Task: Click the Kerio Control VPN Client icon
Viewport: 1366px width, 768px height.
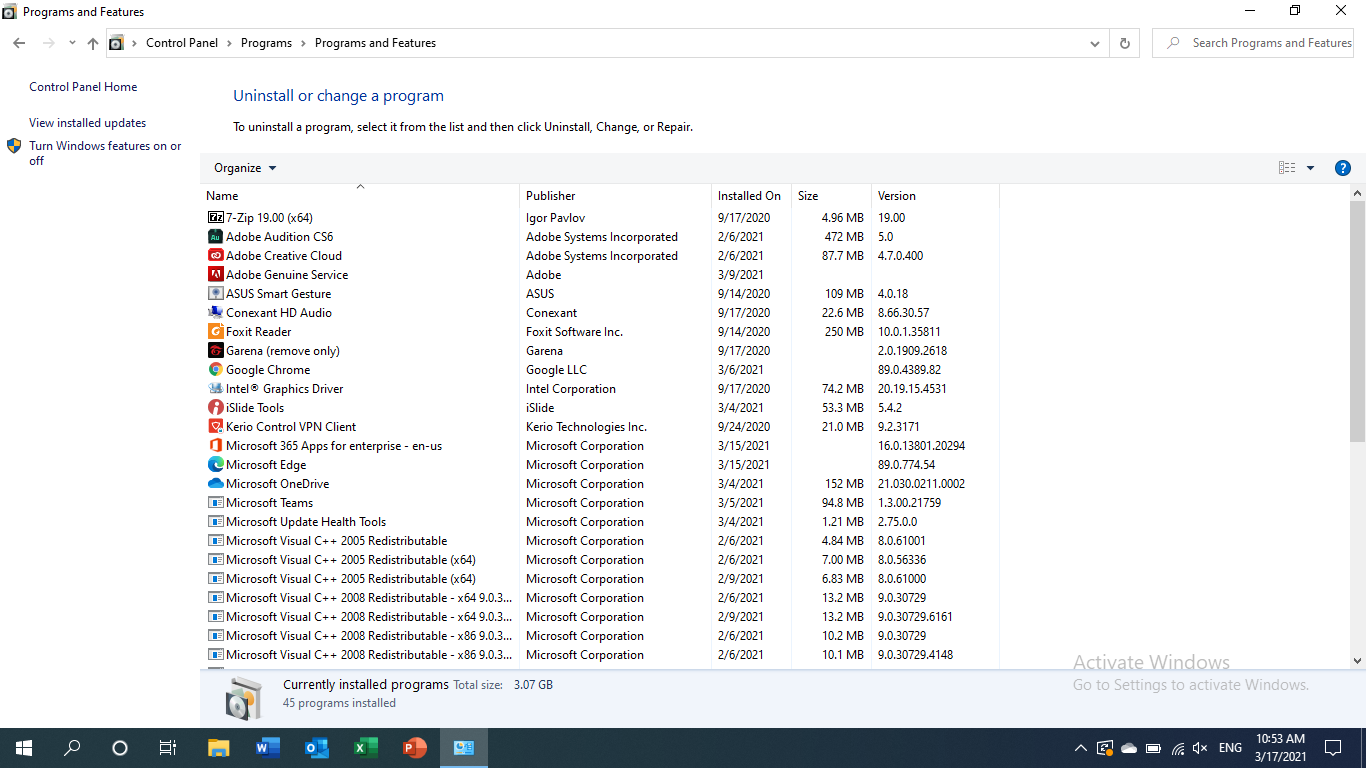Action: (x=215, y=426)
